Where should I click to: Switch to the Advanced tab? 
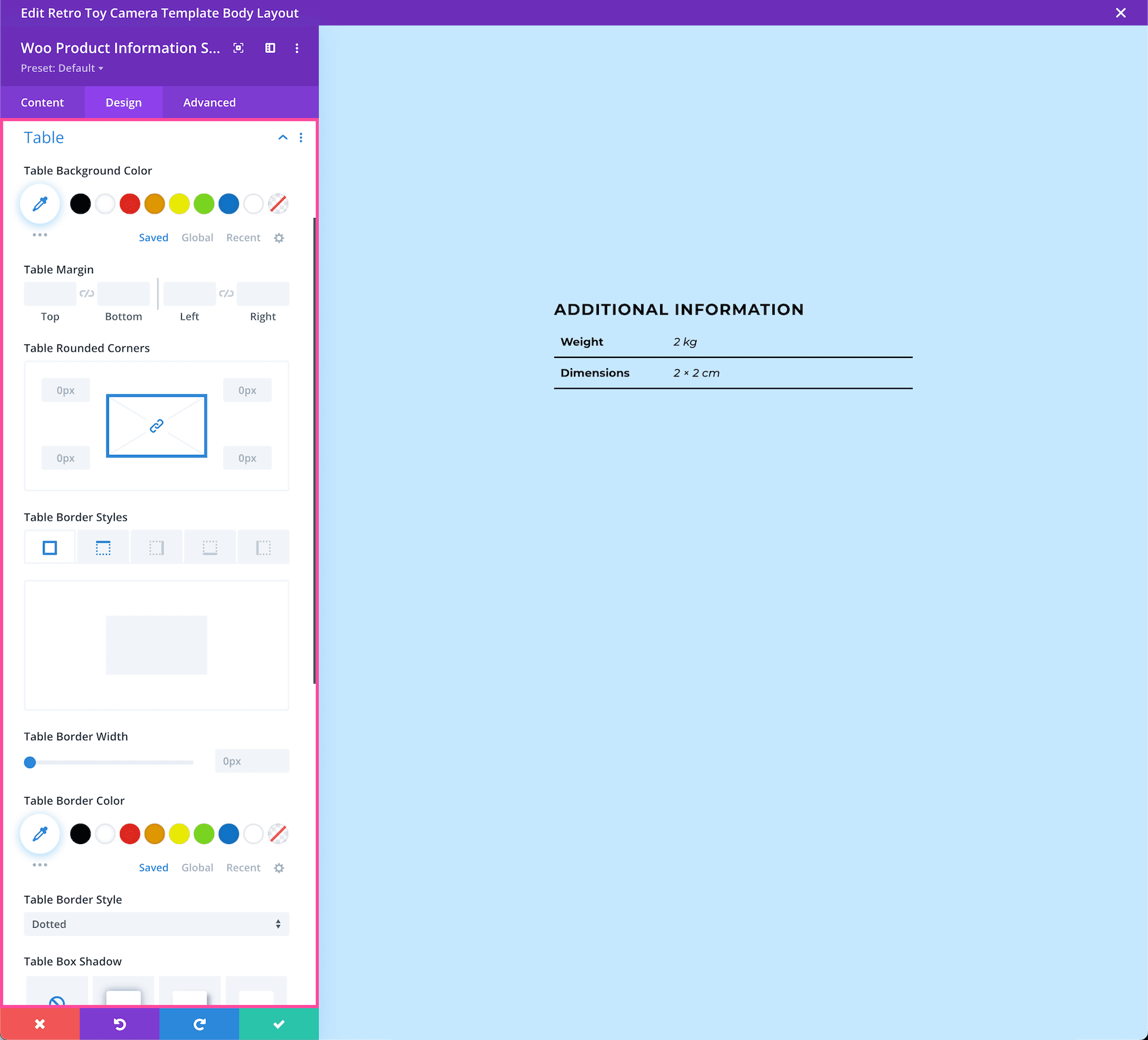coord(209,103)
